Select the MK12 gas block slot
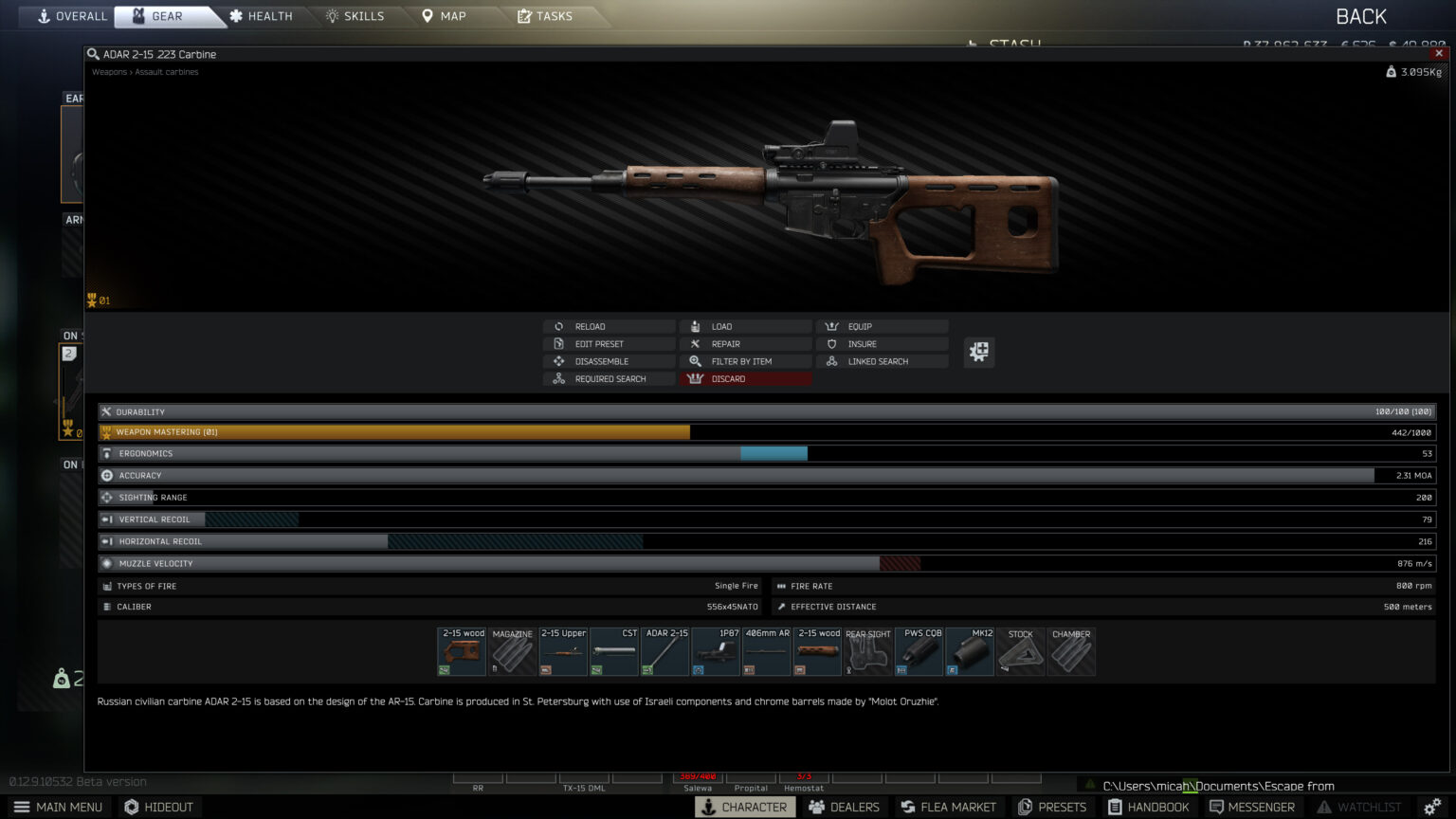The height and width of the screenshot is (819, 1456). 970,651
